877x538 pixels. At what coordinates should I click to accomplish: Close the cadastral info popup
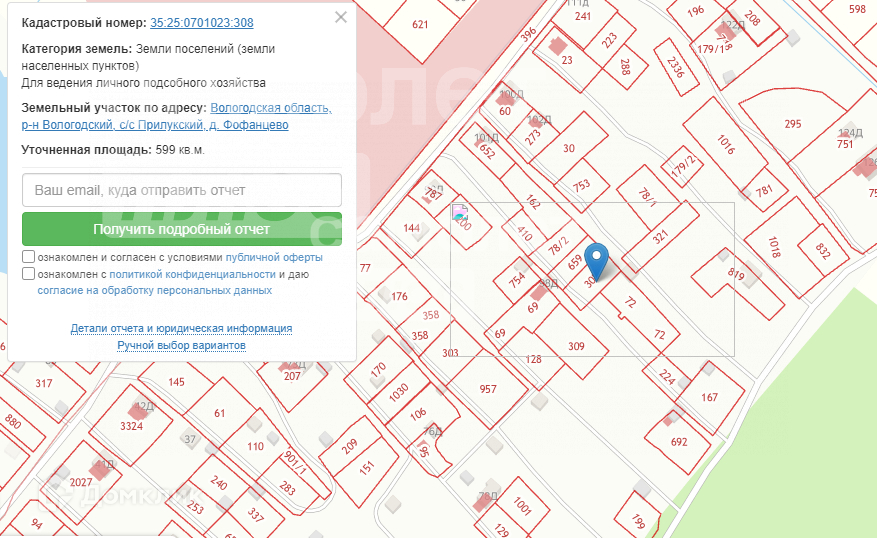[341, 17]
